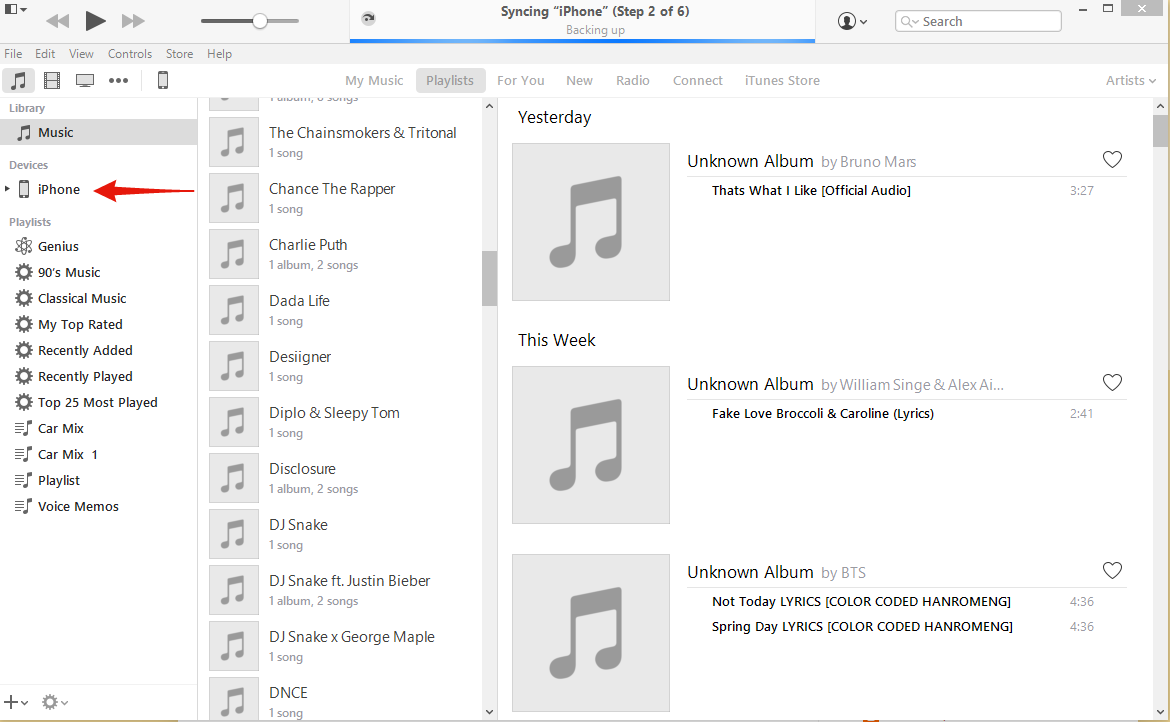1170x722 pixels.
Task: Open the Help menu
Action: click(219, 54)
